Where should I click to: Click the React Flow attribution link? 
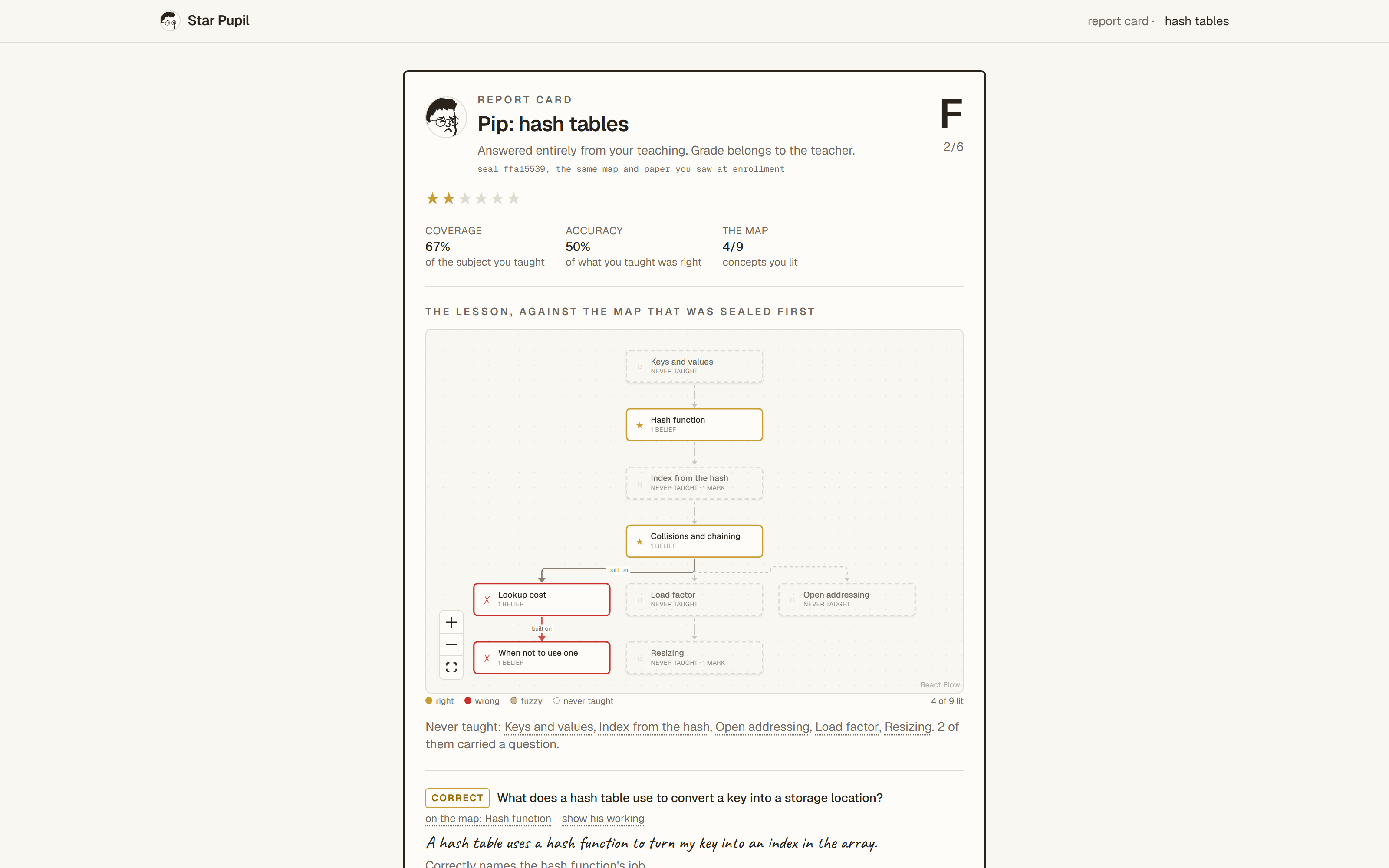[x=940, y=685]
